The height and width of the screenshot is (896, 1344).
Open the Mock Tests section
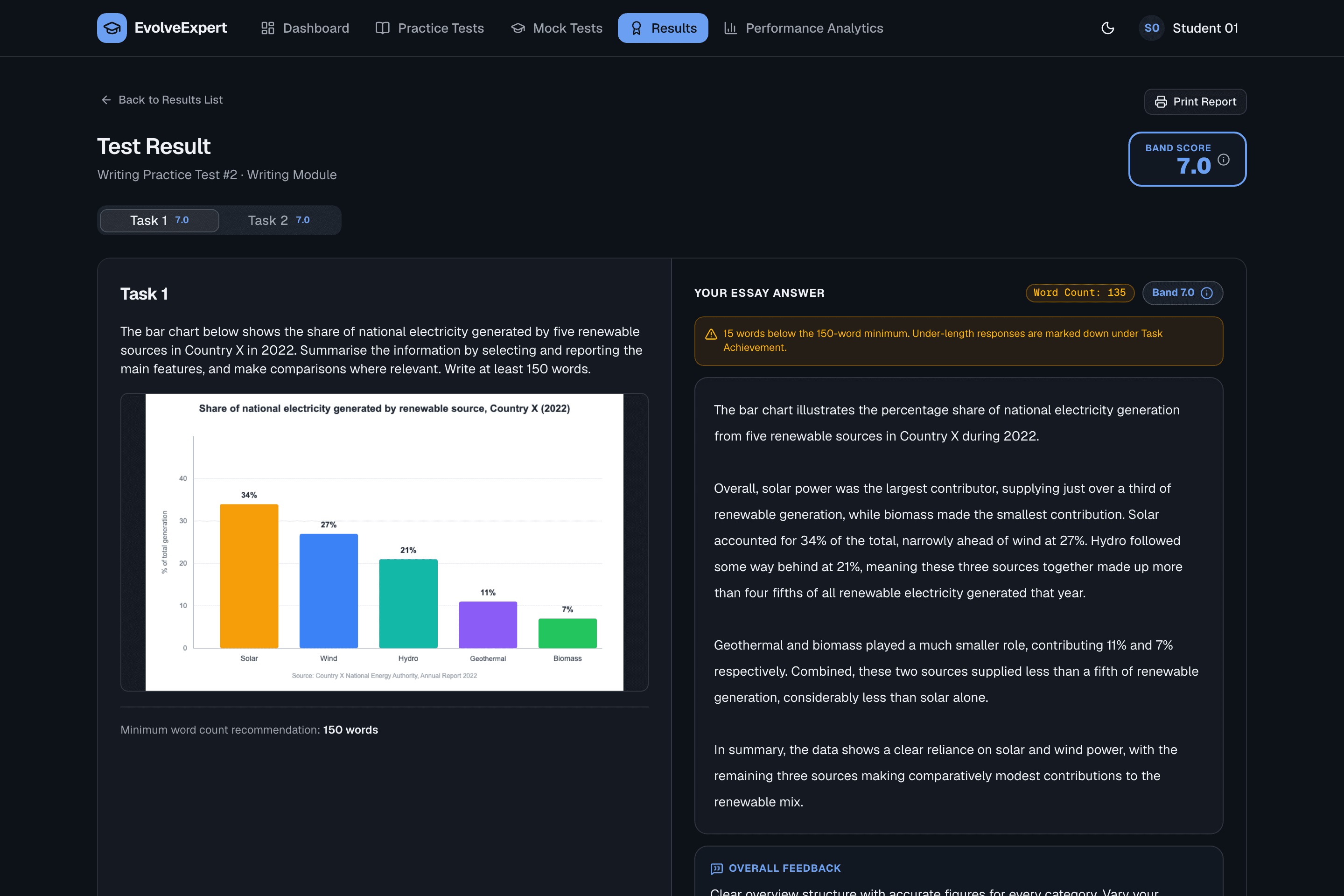[557, 28]
